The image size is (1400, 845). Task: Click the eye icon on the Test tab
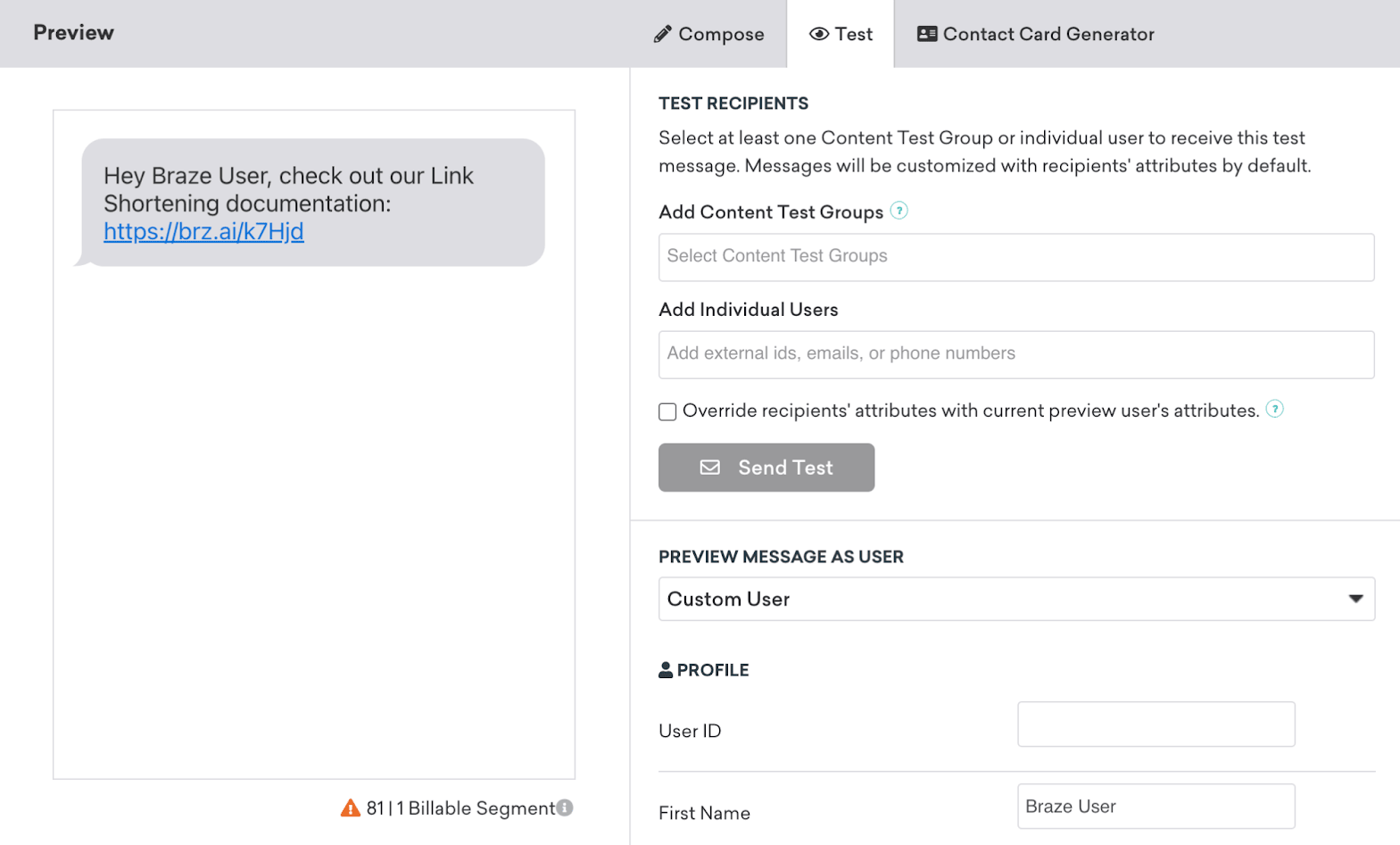(x=818, y=34)
